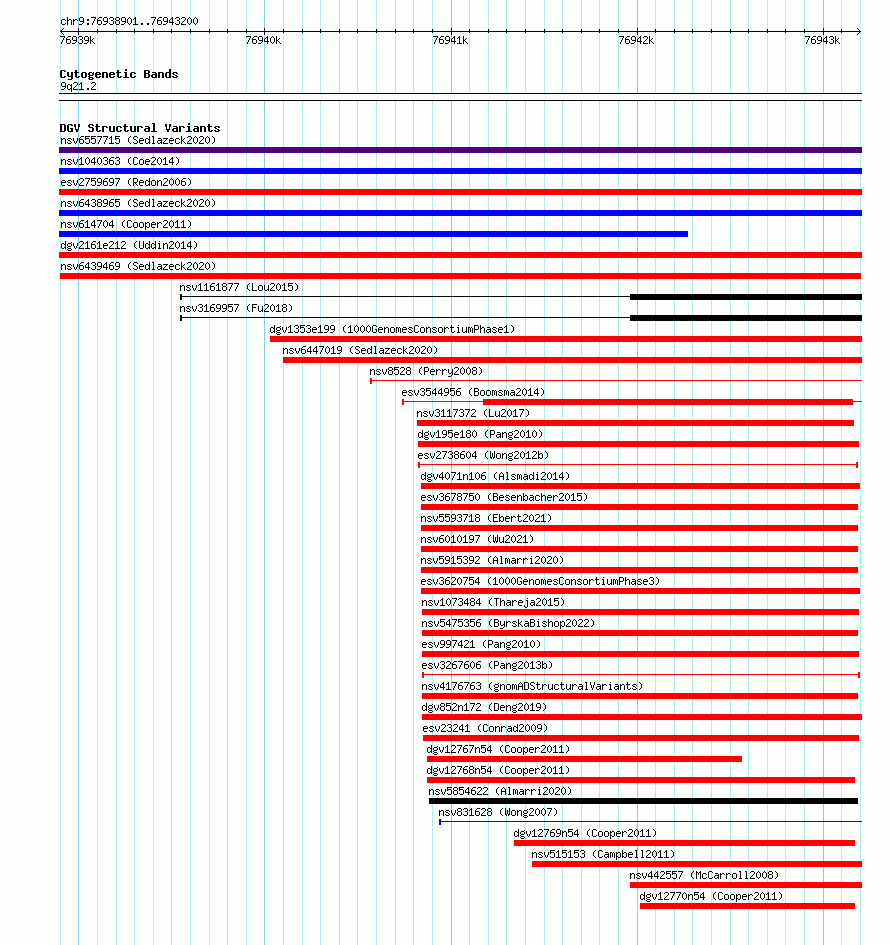Select the blue nsv614704 variant bar
The width and height of the screenshot is (890, 945).
(374, 234)
